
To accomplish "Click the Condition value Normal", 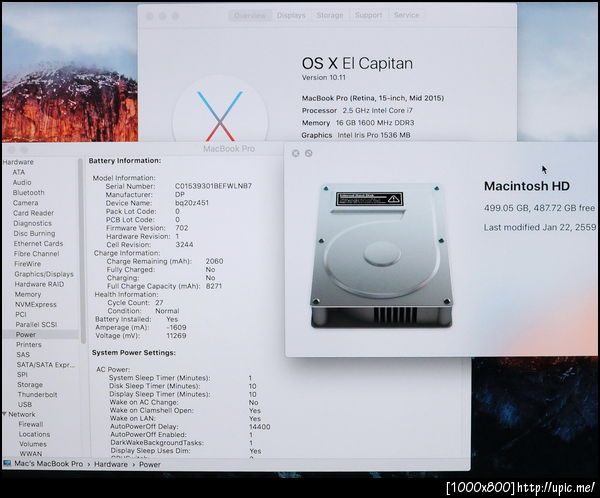I will coord(167,311).
